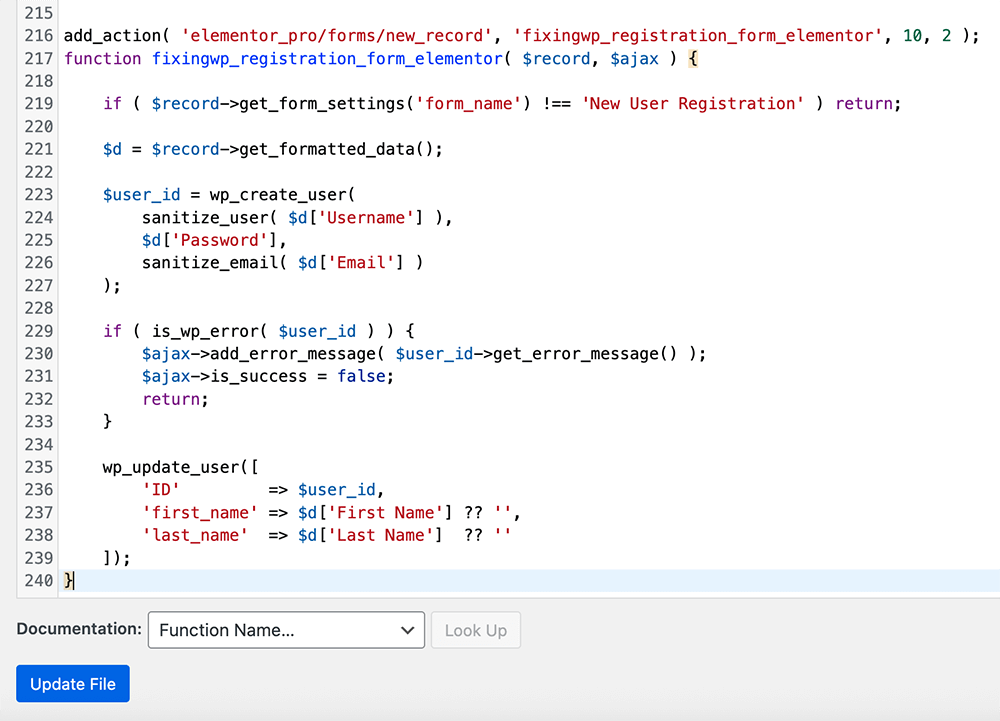Viewport: 1000px width, 721px height.
Task: Click wp_update_user([ on line 235
Action: pos(180,467)
